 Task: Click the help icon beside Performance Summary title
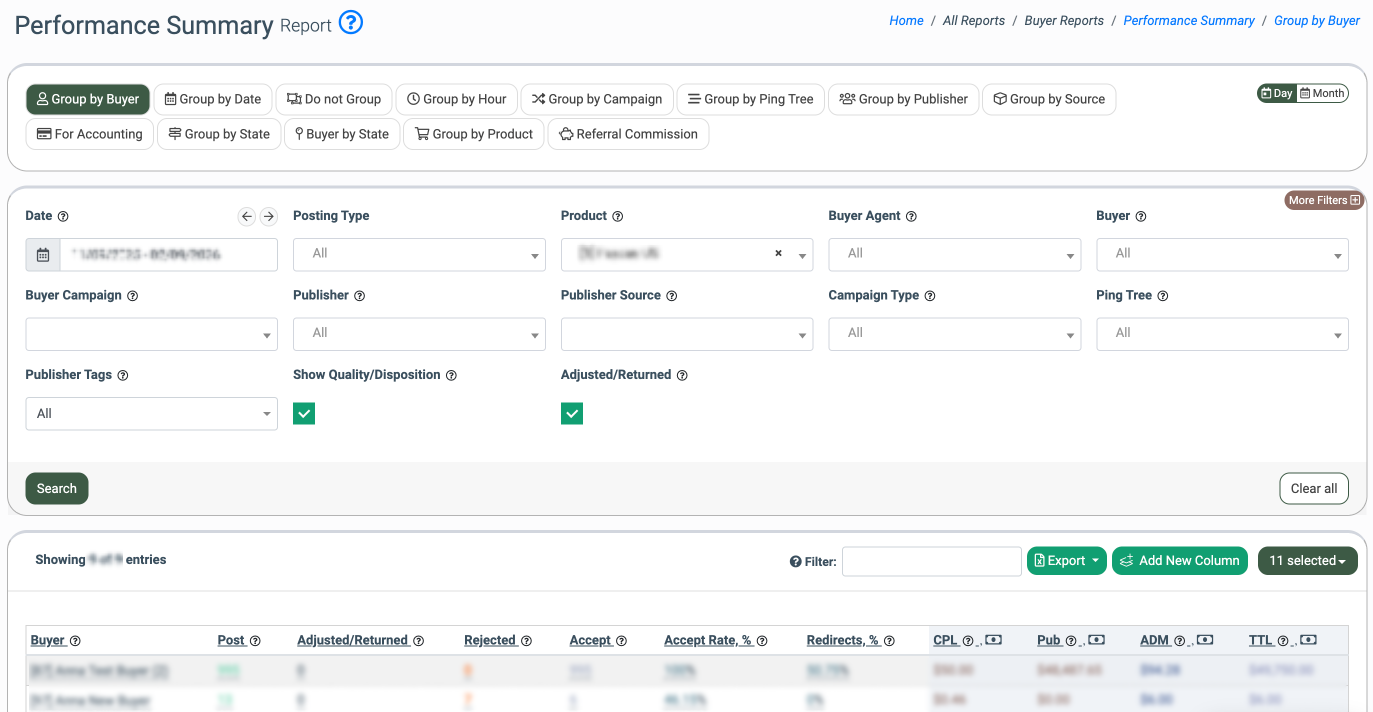pyautogui.click(x=350, y=23)
